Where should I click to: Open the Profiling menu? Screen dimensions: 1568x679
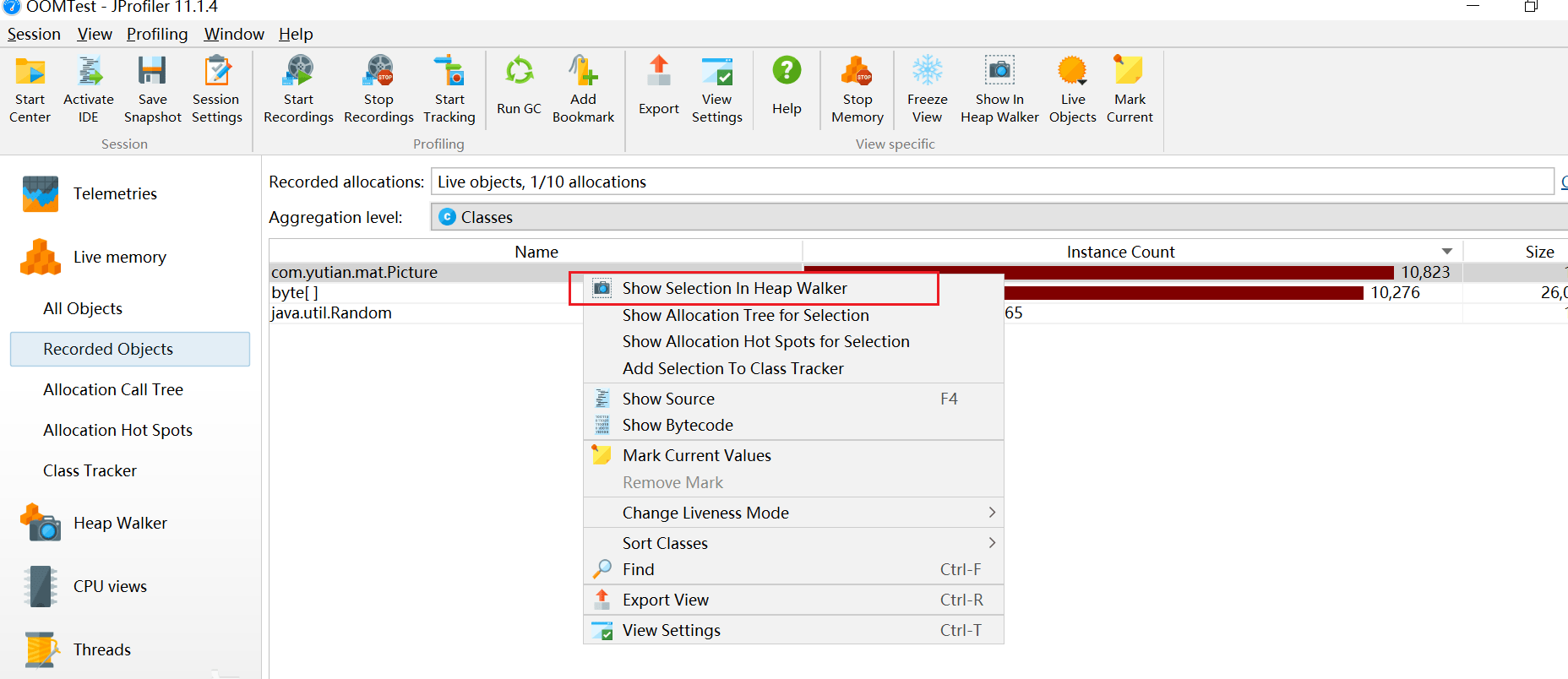point(157,34)
